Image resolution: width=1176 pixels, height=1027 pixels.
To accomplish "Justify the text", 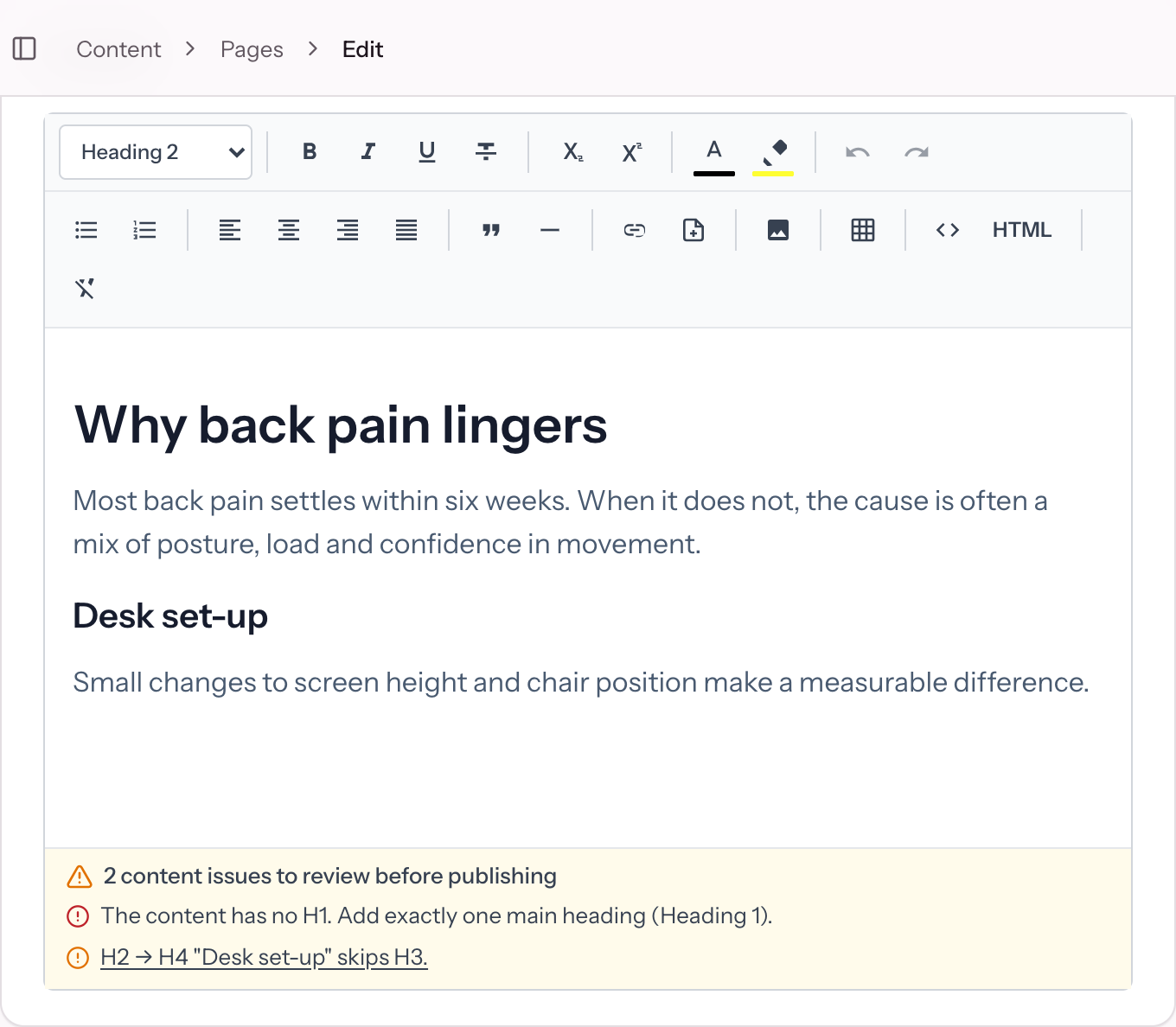I will pos(406,230).
